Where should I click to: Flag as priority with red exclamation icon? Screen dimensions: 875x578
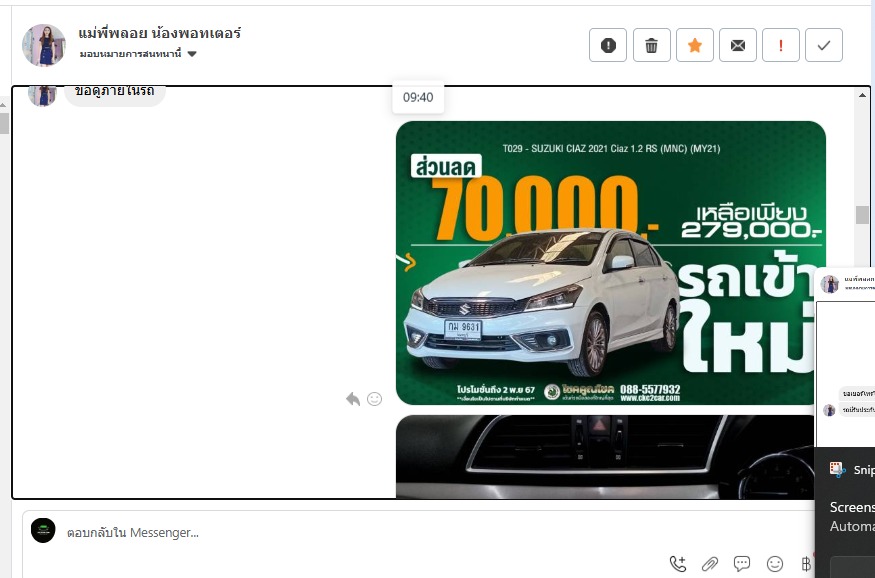pyautogui.click(x=781, y=45)
